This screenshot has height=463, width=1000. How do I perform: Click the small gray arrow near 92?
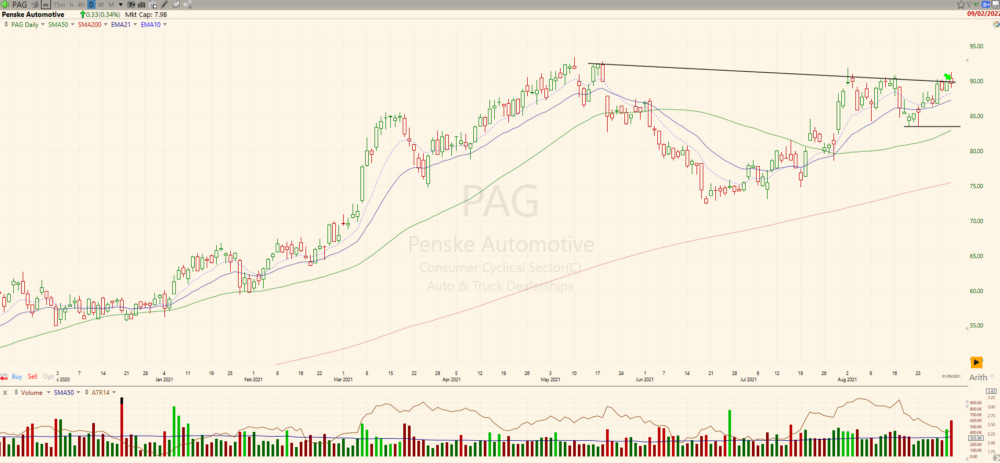coord(967,60)
